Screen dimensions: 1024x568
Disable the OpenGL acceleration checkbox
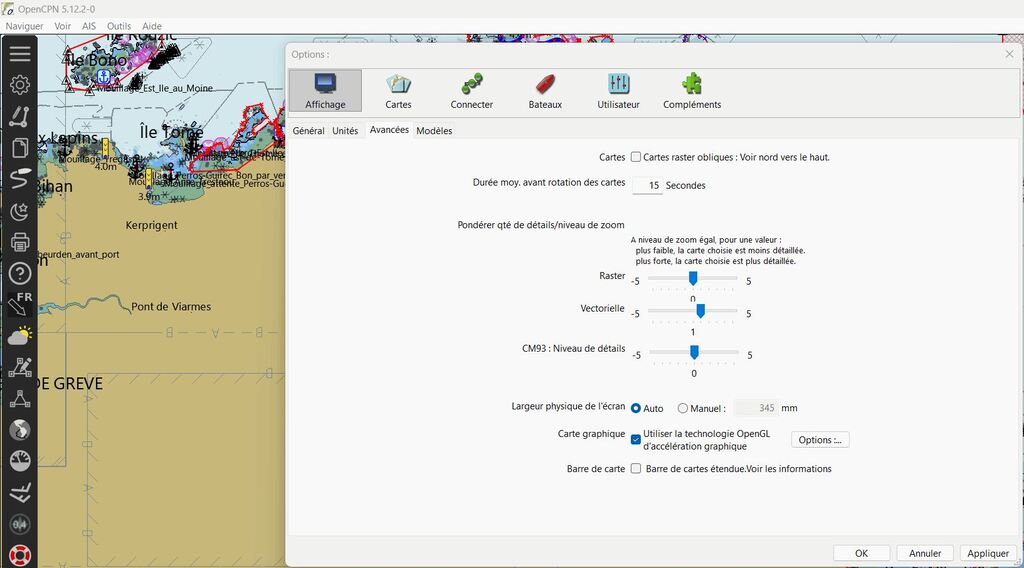[x=636, y=439]
